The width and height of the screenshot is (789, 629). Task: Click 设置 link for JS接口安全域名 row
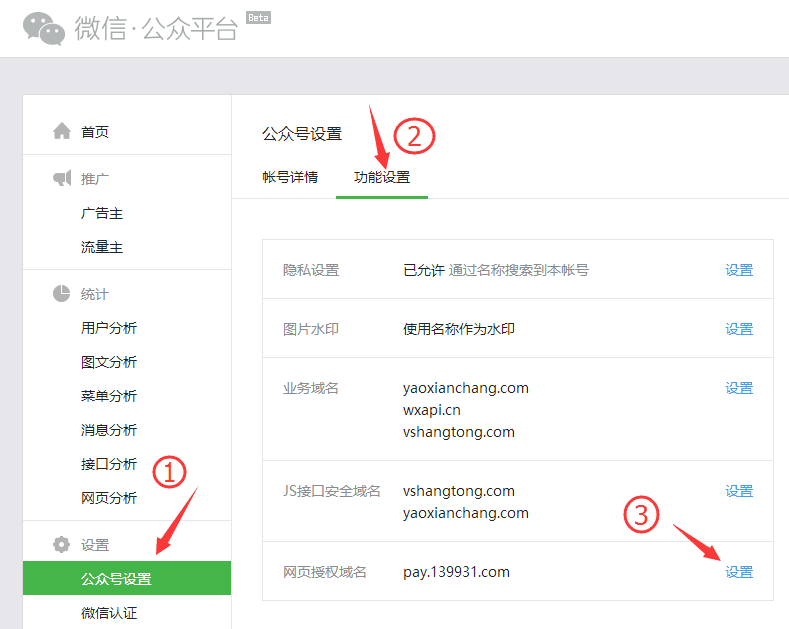tap(738, 491)
